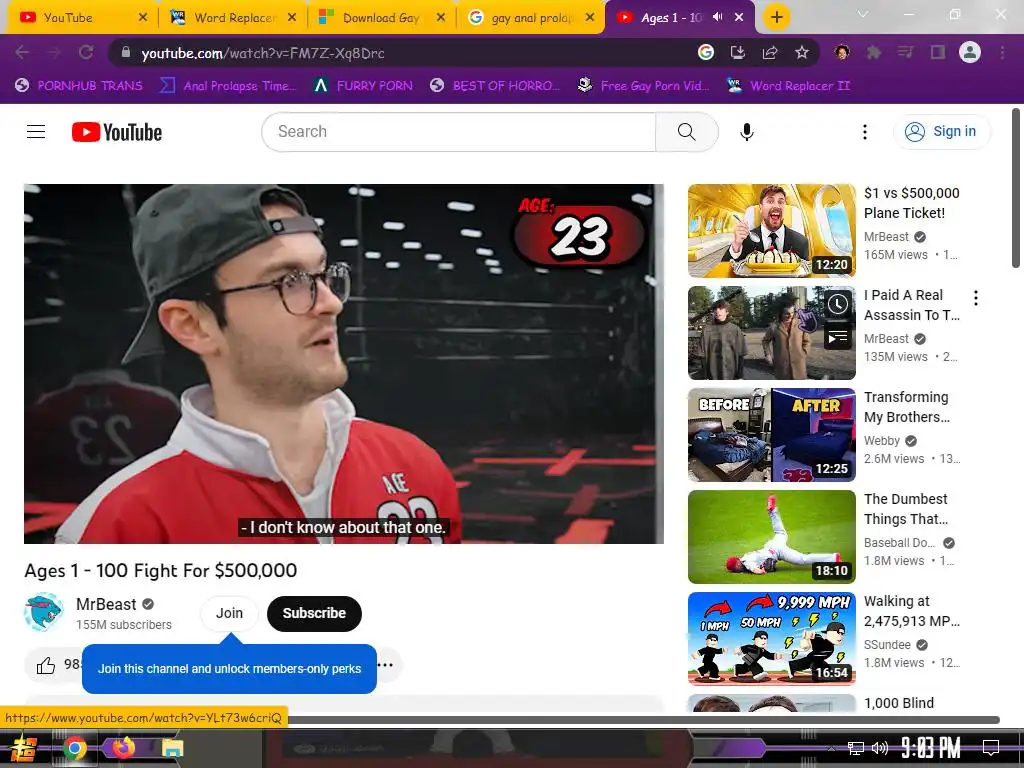
Task: Open the Chrome three-dot menu
Action: click(1002, 52)
